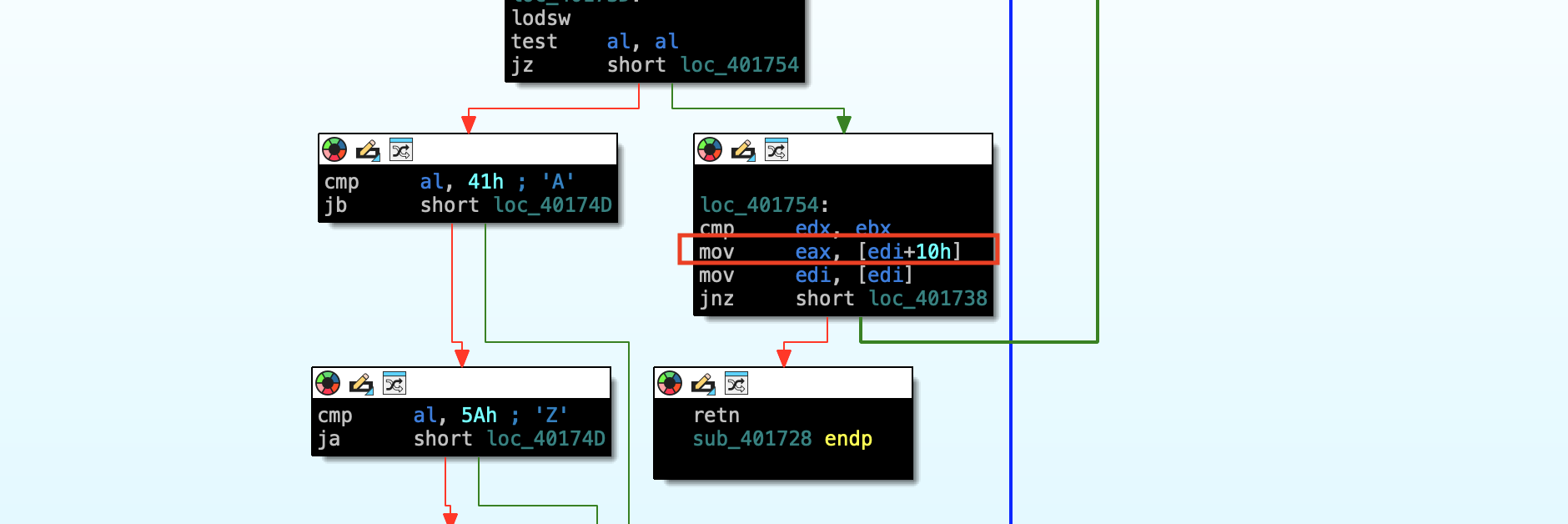Click color icon in 'cmp al, 41h' node

[x=334, y=150]
